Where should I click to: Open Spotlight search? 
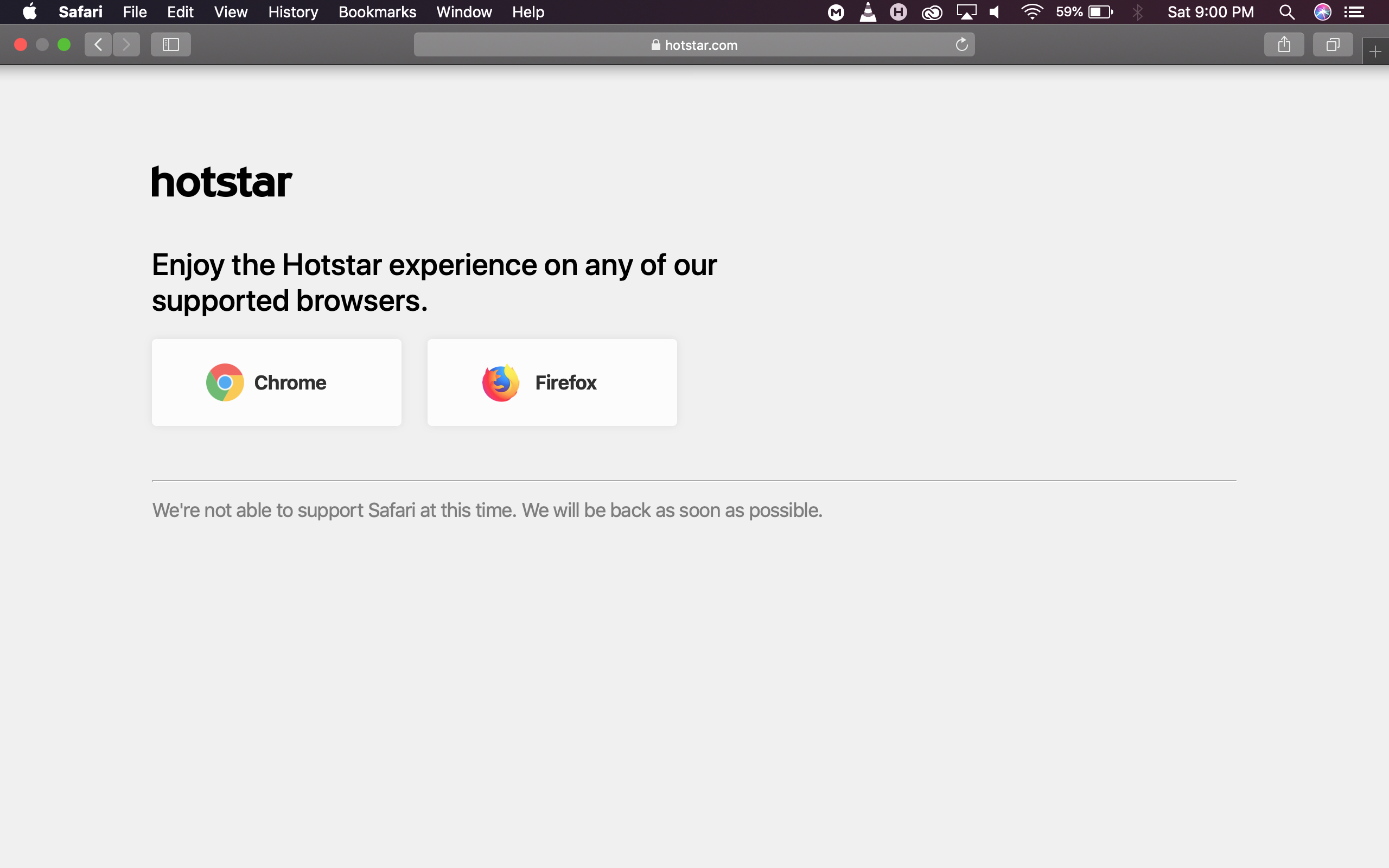pos(1287,12)
